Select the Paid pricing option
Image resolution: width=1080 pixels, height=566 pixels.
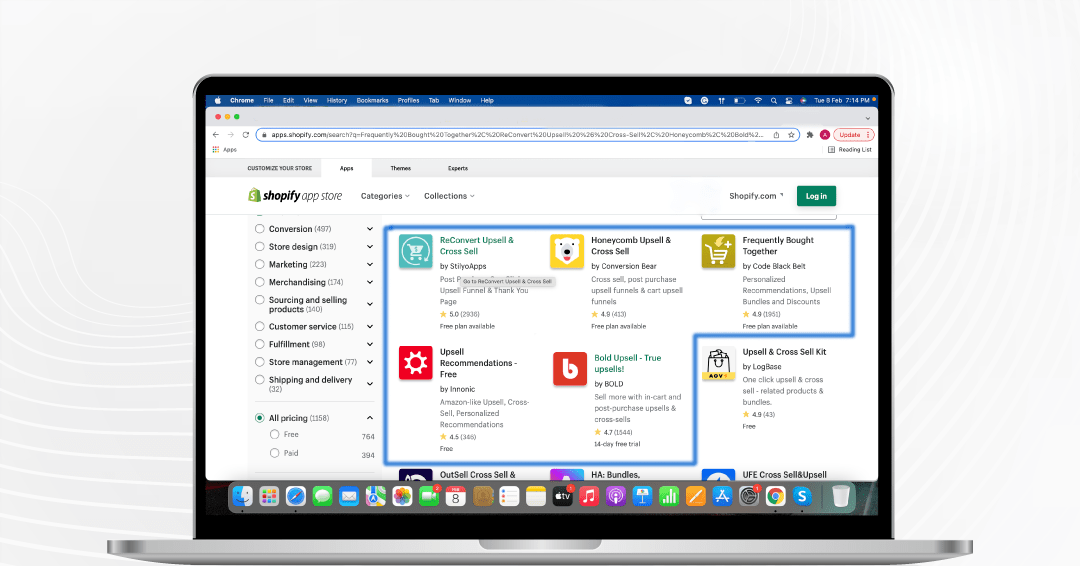coord(275,453)
